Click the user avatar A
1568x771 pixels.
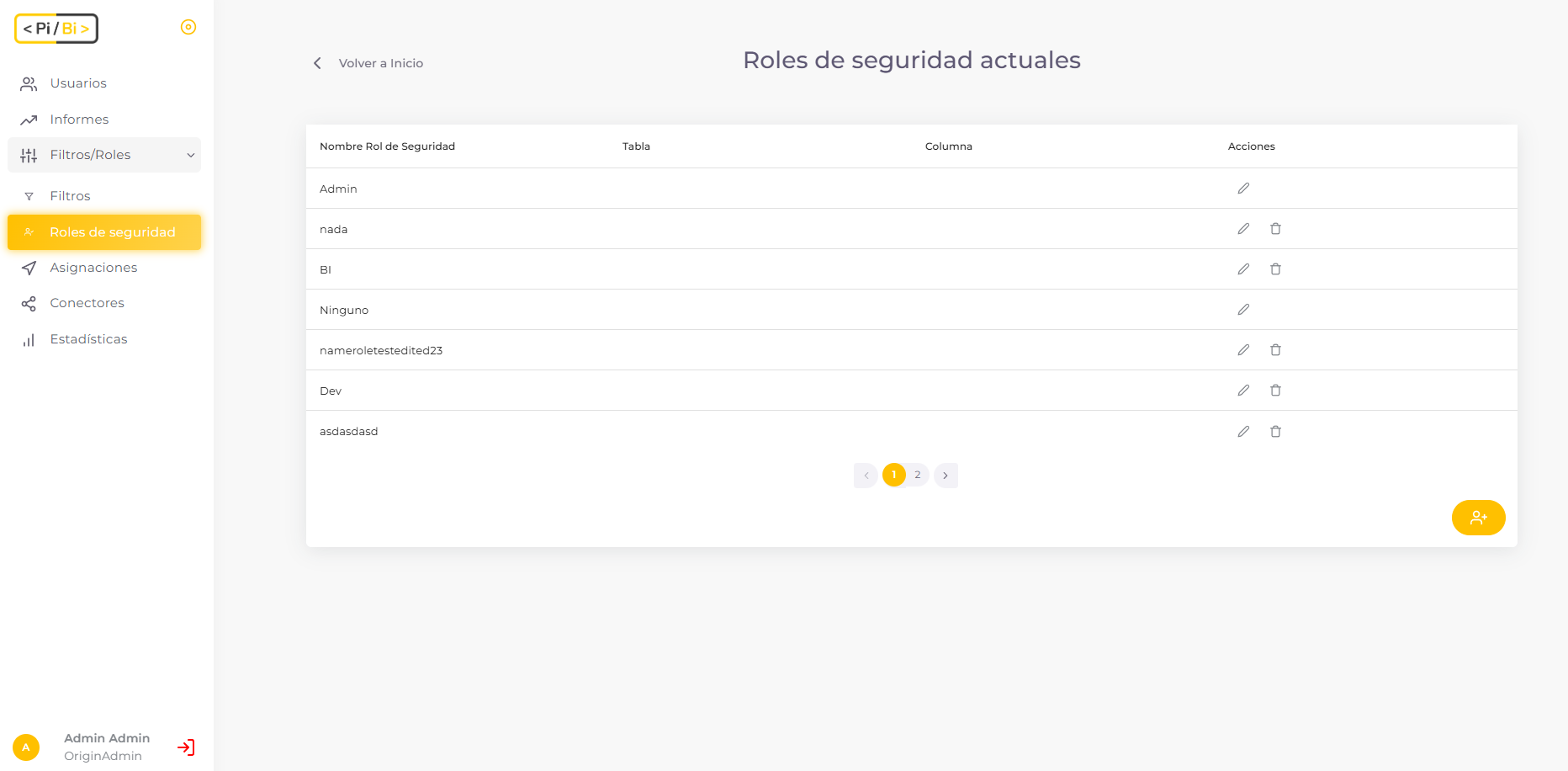(26, 747)
